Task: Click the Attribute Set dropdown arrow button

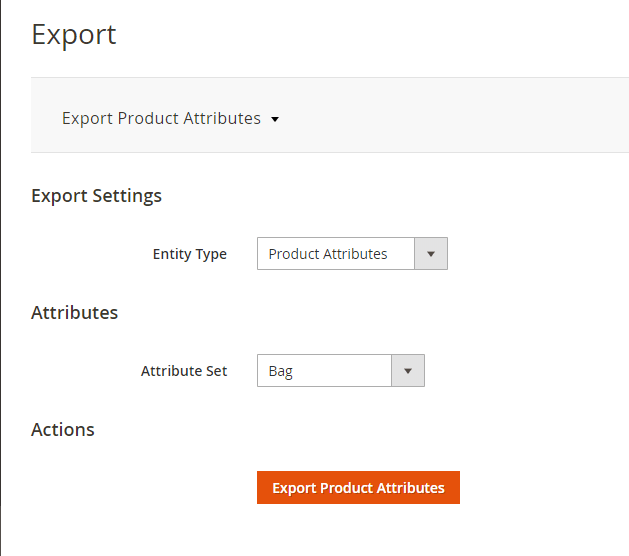Action: point(408,371)
